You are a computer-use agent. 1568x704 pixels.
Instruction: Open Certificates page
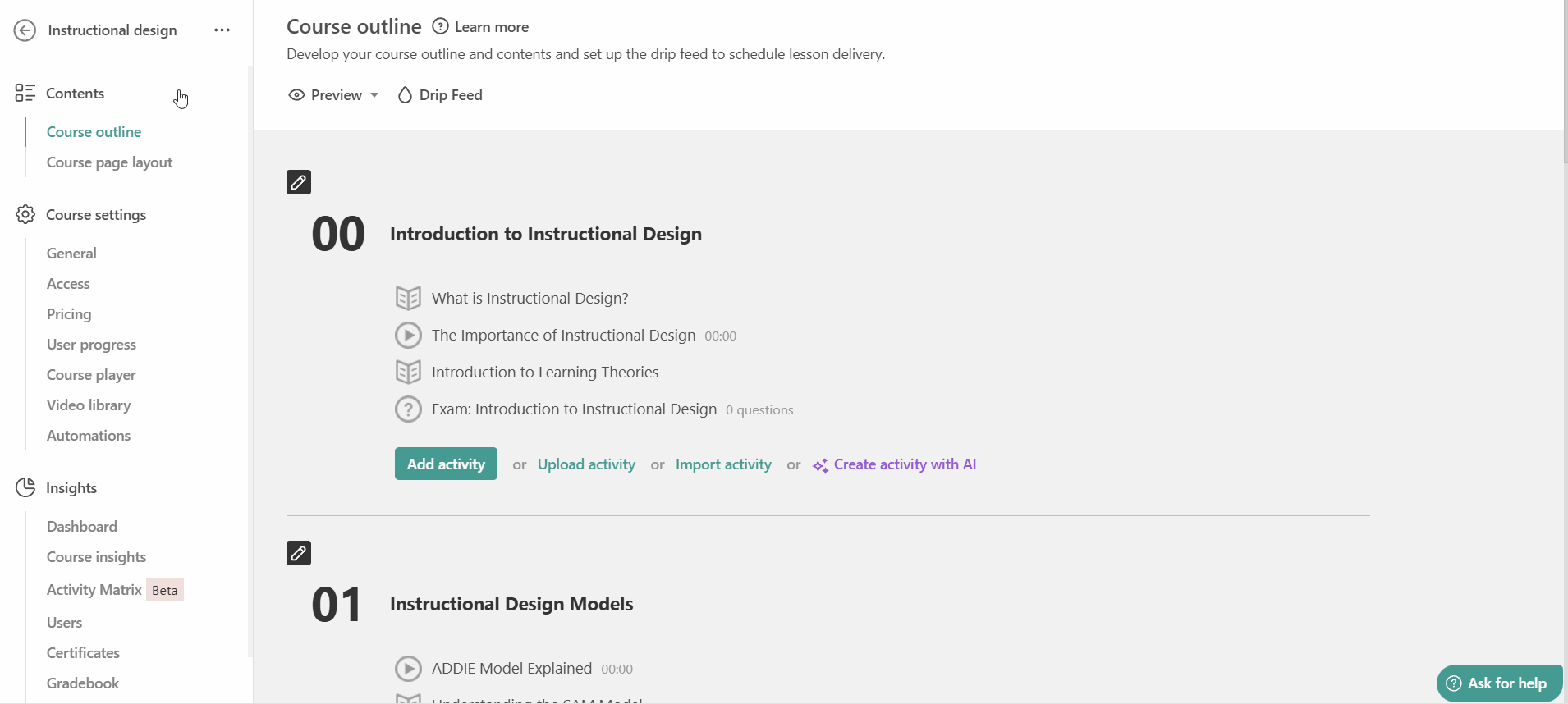point(83,653)
